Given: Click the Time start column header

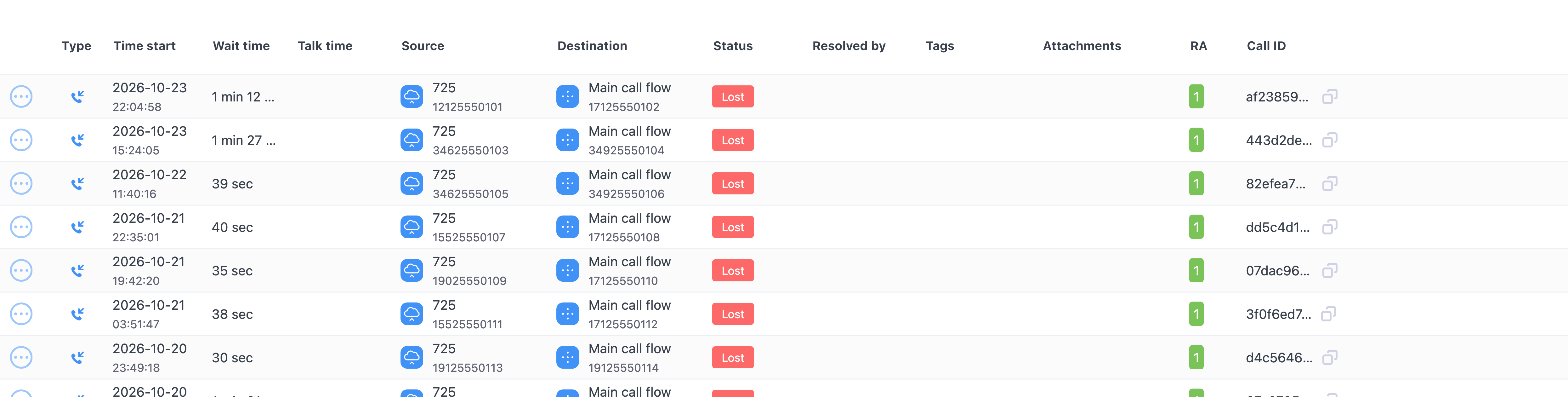Looking at the screenshot, I should pos(144,46).
